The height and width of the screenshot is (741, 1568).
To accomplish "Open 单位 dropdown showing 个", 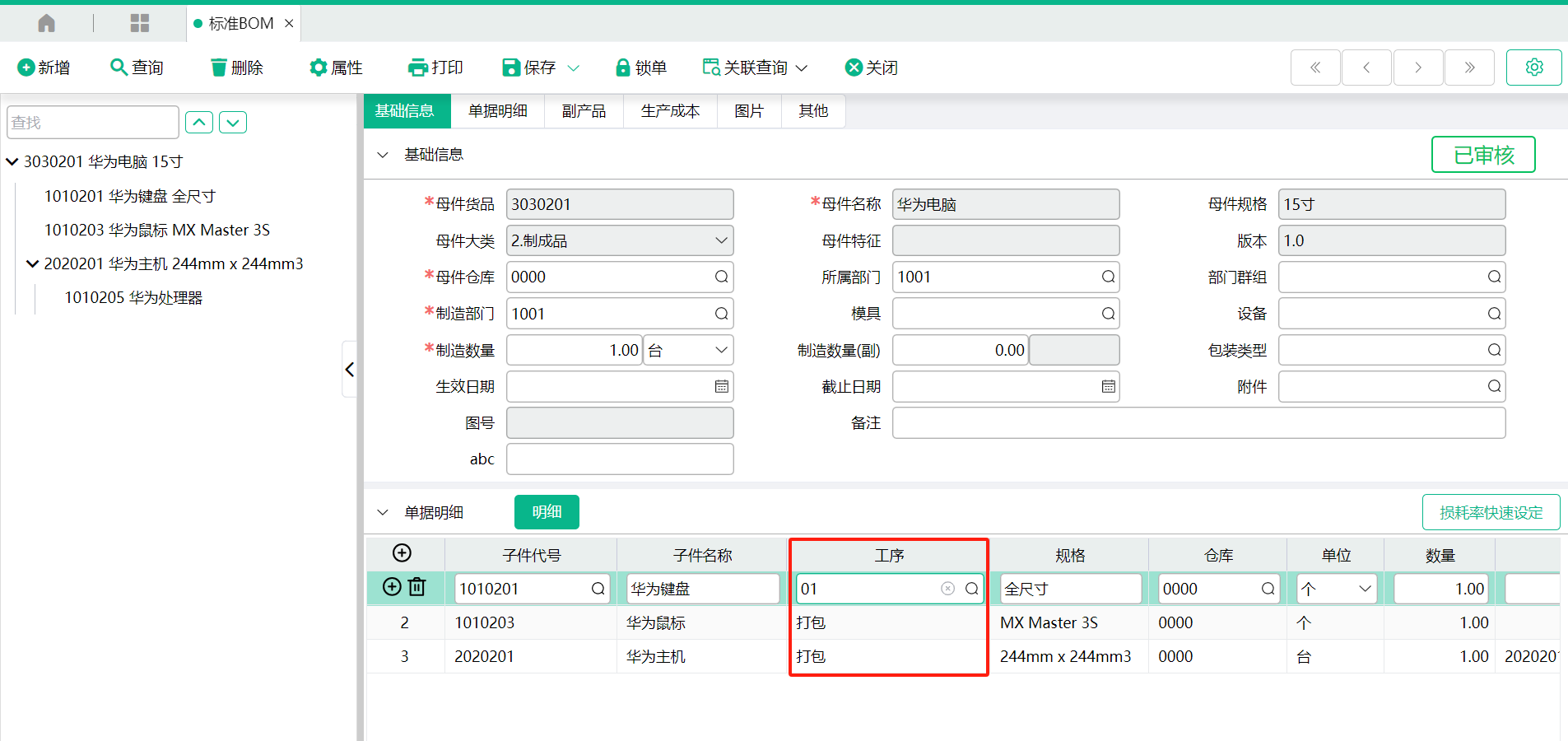I will tap(1337, 589).
